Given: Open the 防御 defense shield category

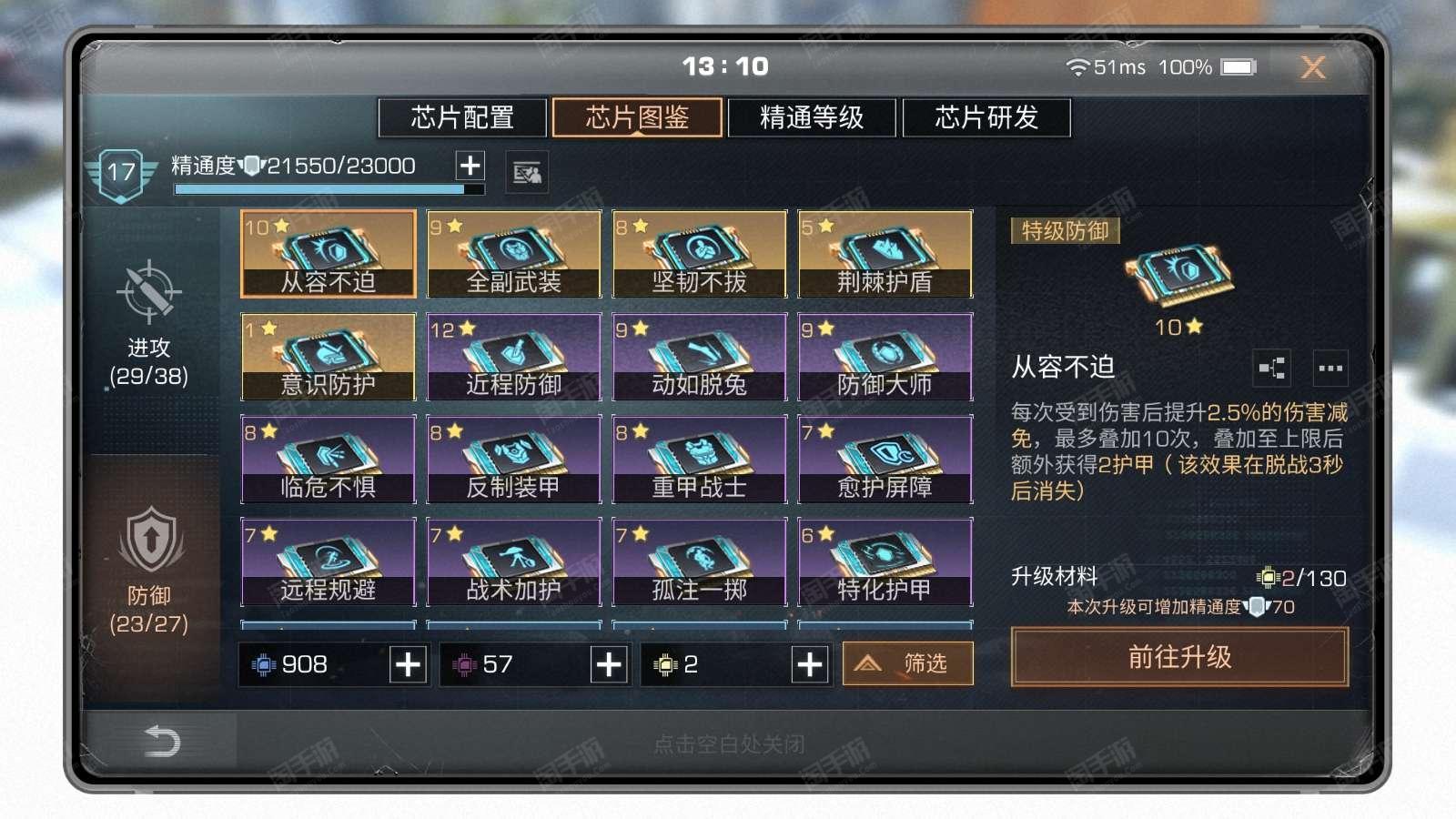Looking at the screenshot, I should tap(150, 541).
